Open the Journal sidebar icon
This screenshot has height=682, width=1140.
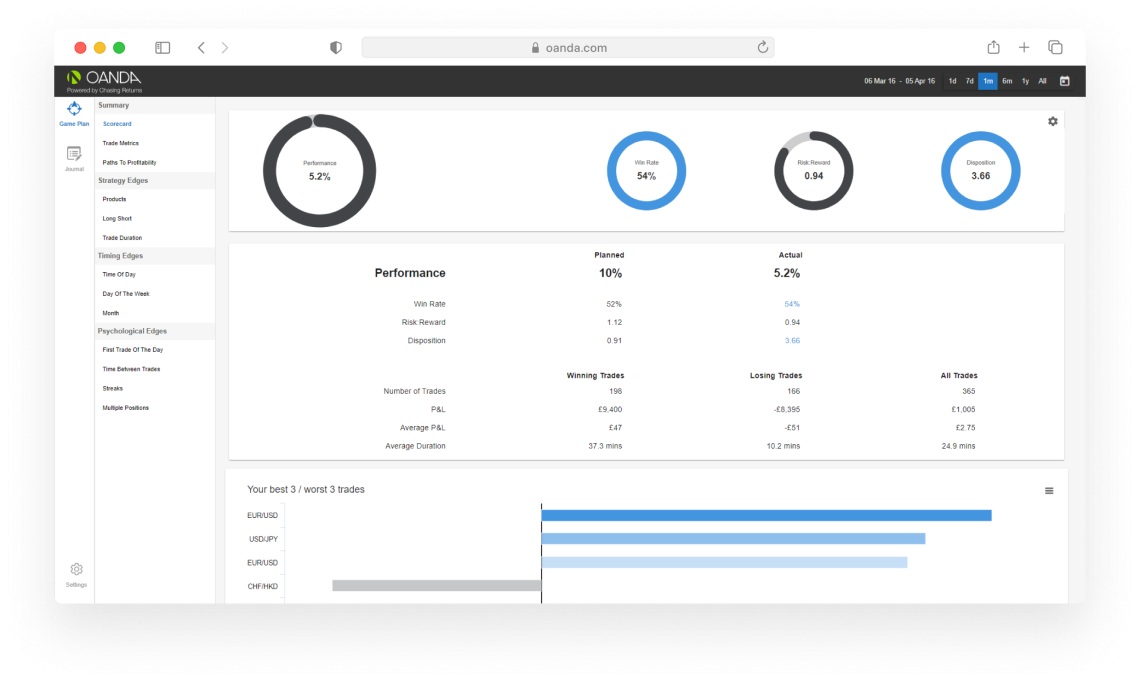coord(74,157)
